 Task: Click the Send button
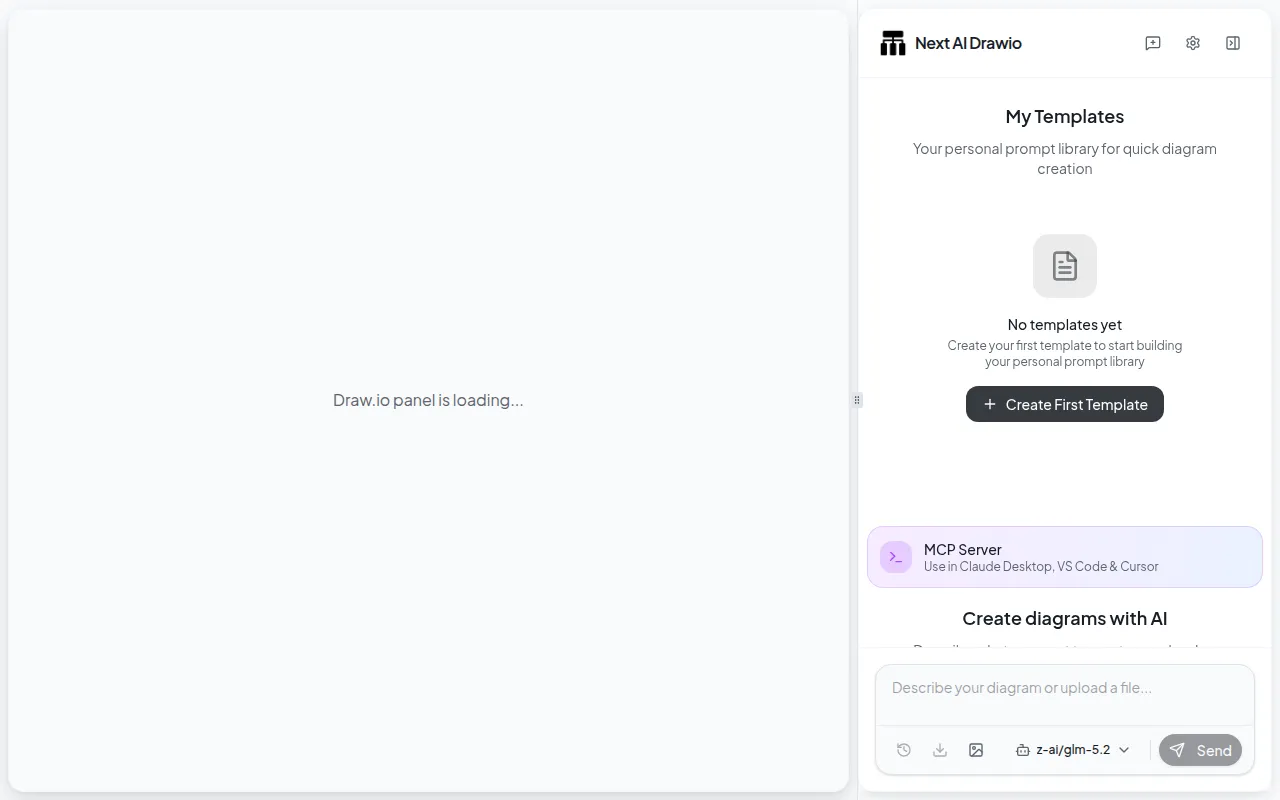(1200, 750)
